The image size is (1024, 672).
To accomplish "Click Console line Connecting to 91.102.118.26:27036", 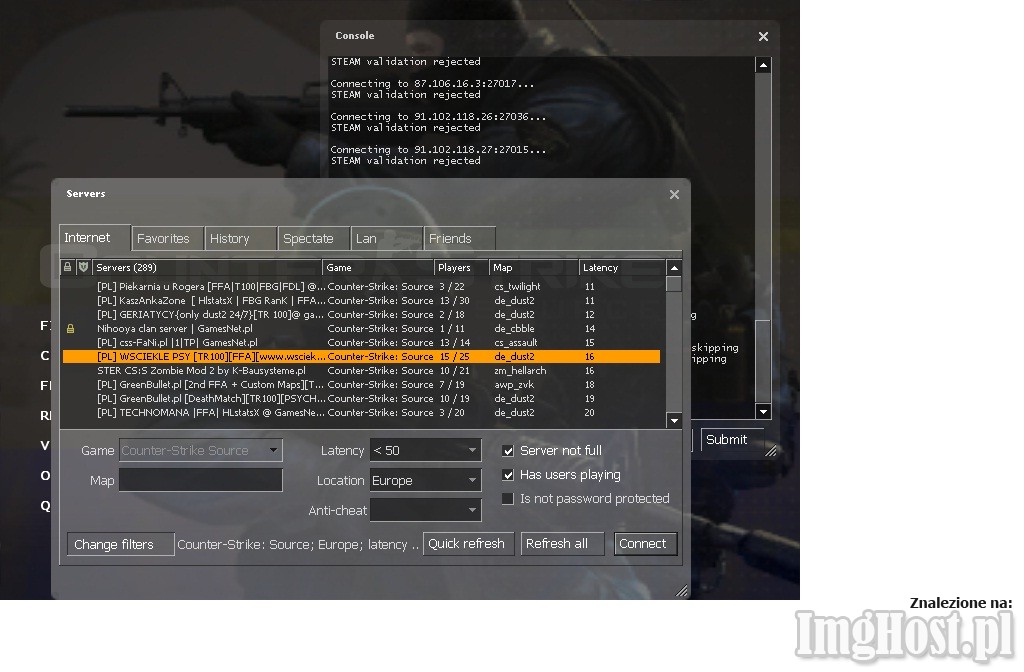I will 438,117.
